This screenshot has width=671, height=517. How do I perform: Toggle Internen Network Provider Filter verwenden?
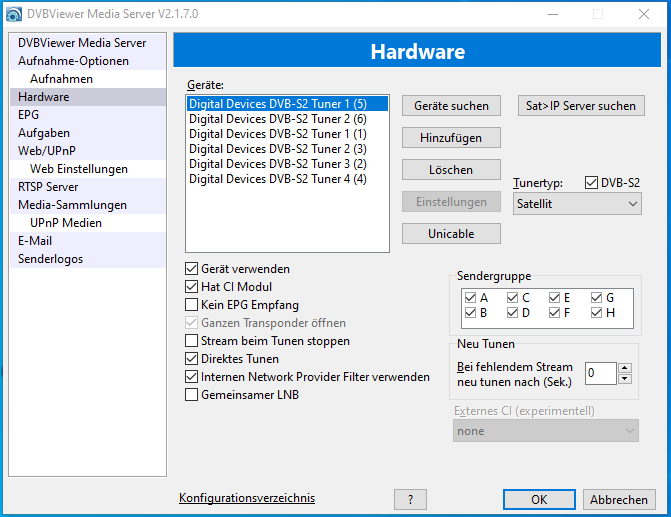[191, 377]
